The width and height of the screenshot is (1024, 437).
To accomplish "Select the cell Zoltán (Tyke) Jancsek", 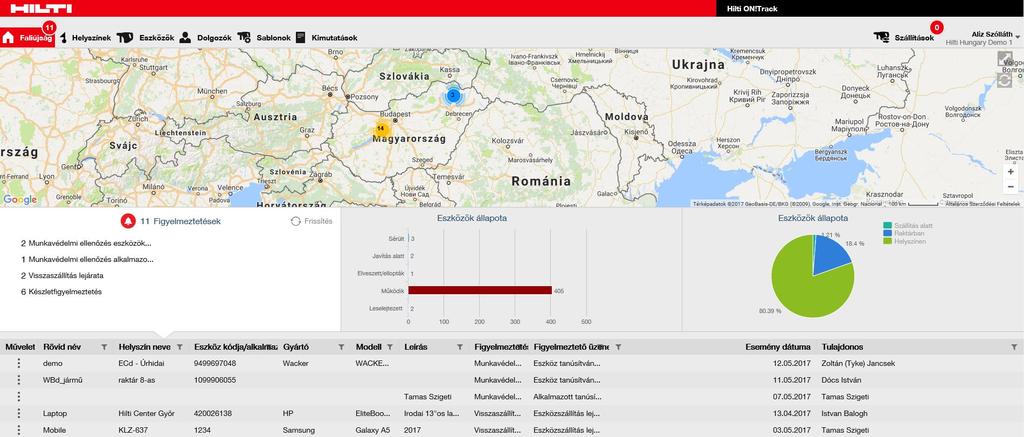I will point(858,363).
